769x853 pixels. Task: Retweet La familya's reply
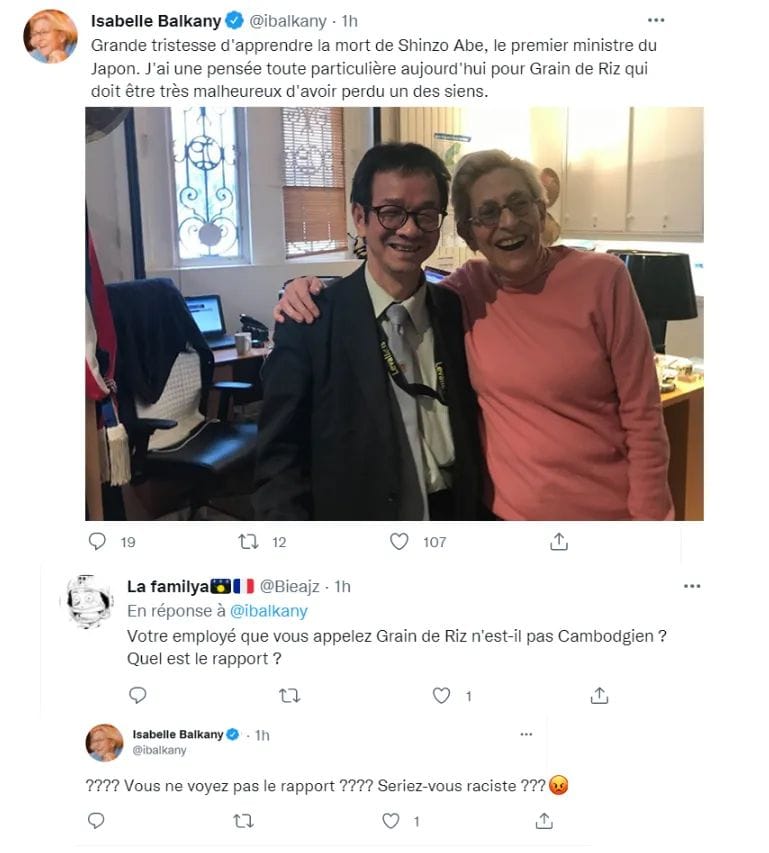click(x=289, y=695)
